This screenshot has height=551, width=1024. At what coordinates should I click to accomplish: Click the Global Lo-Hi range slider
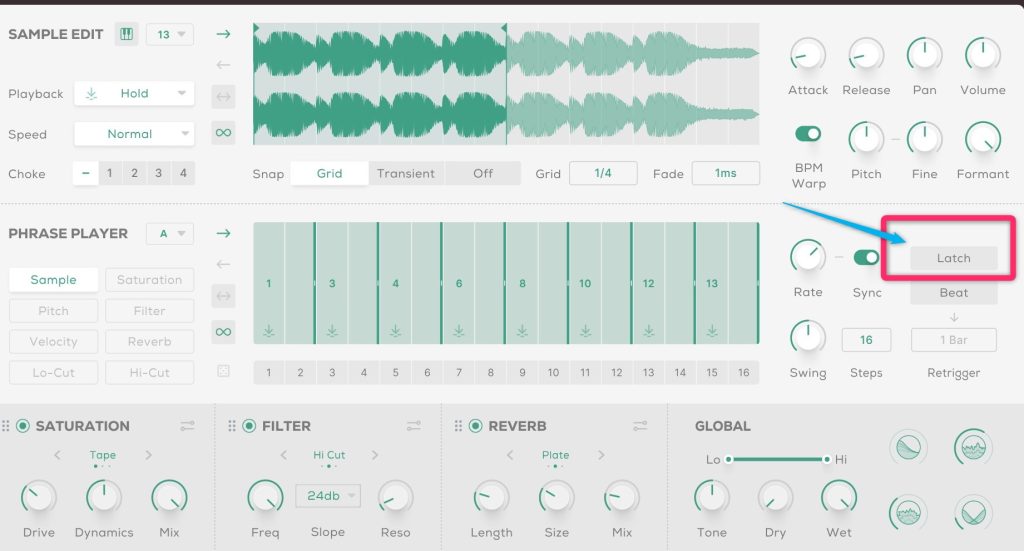tap(777, 459)
